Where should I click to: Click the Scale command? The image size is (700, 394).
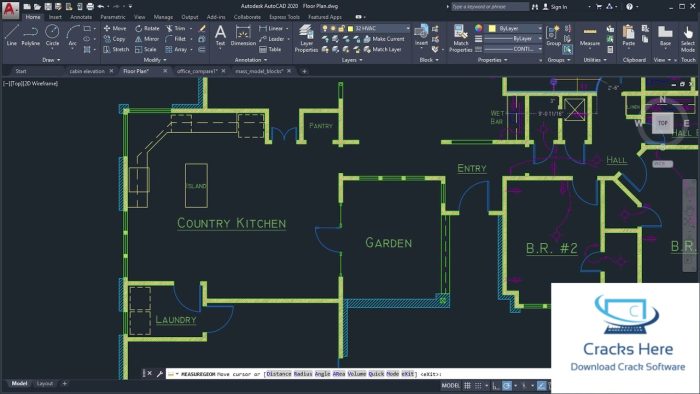coord(146,50)
